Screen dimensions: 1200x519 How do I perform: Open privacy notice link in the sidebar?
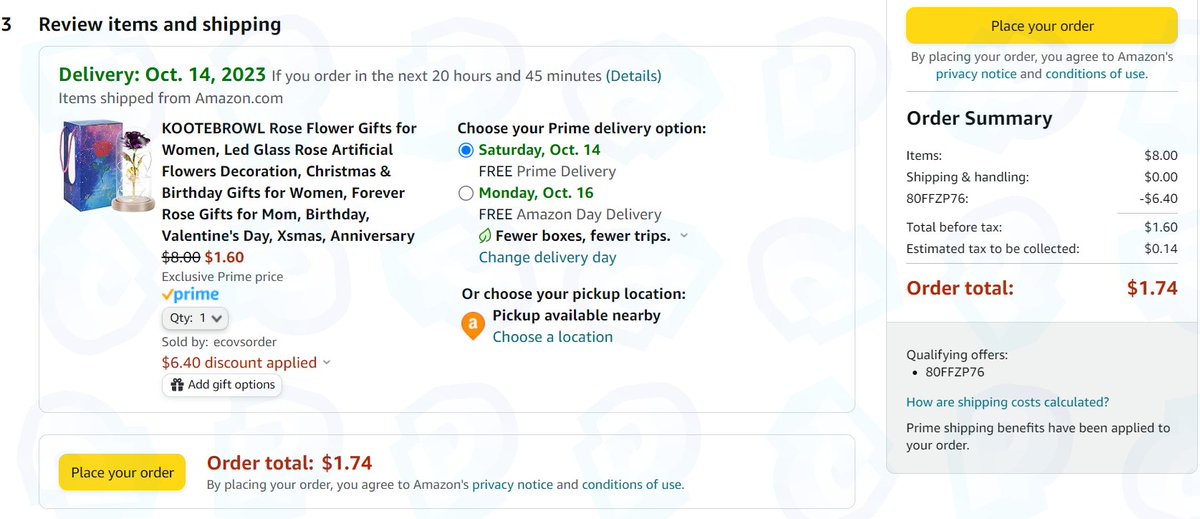976,74
